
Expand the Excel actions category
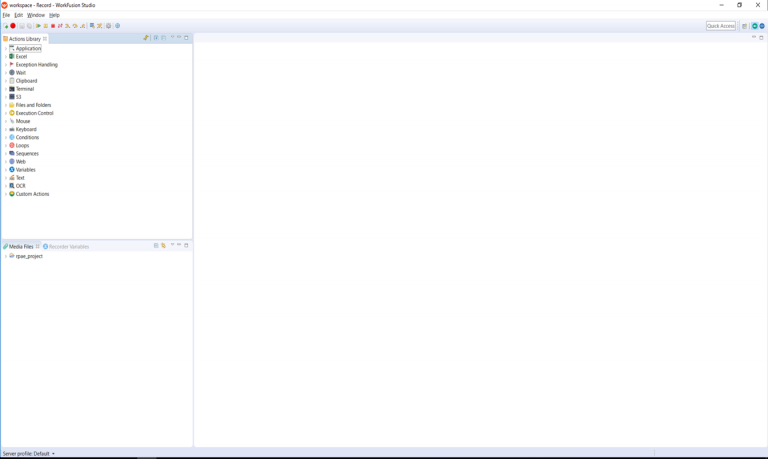click(6, 57)
